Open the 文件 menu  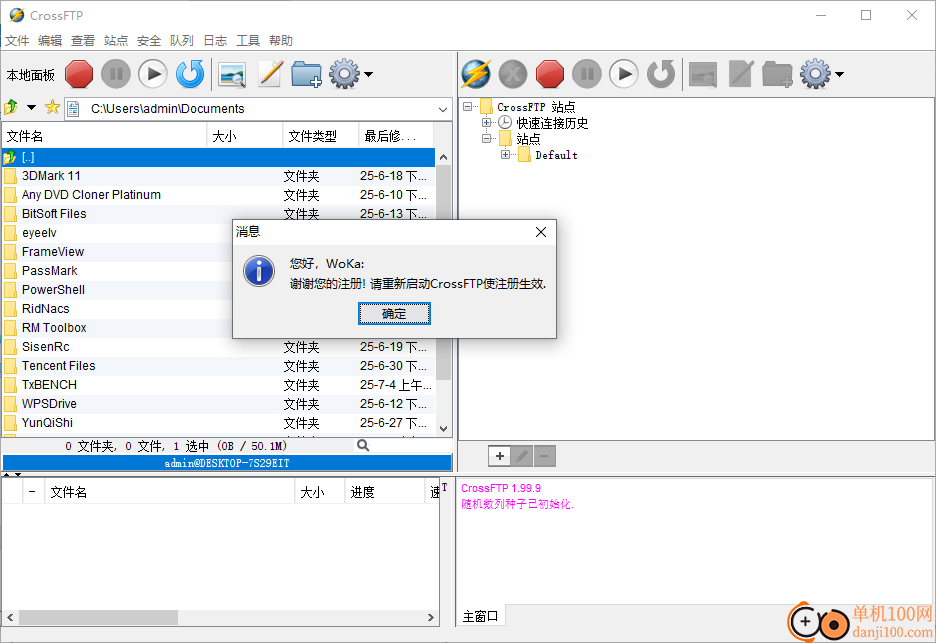17,41
